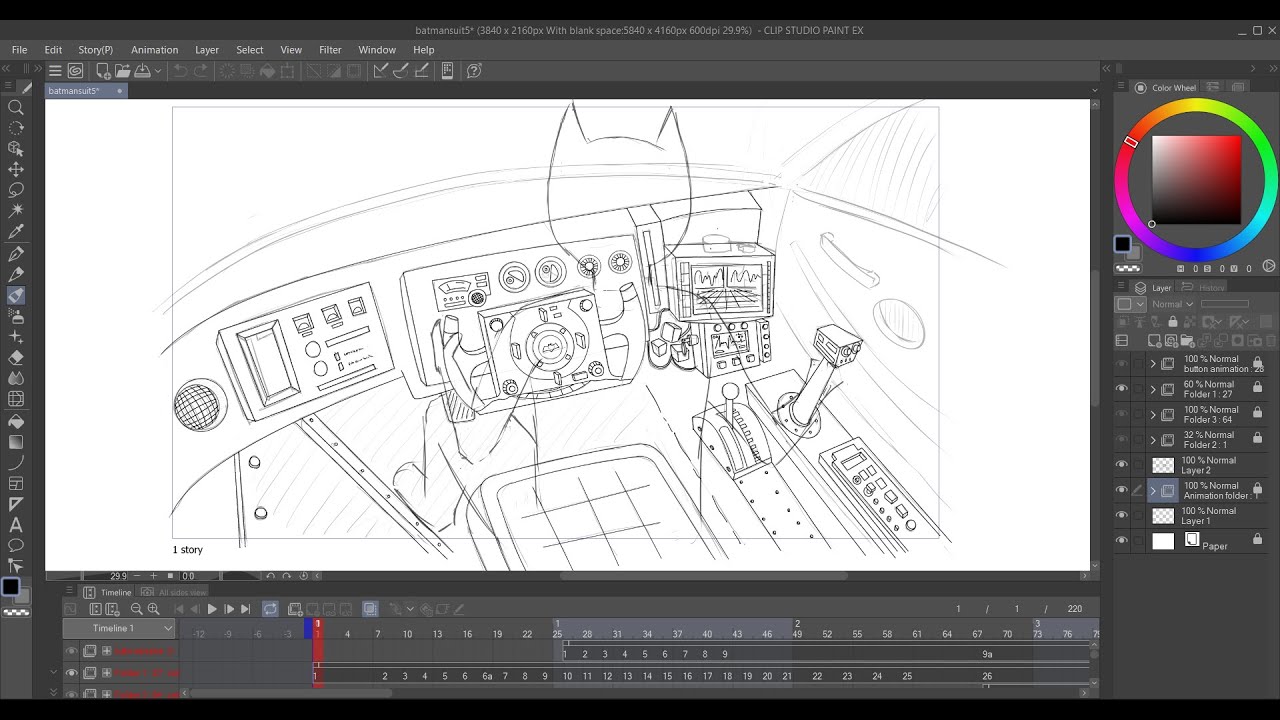Hide the Paper layer
This screenshot has height=720, width=1280.
[x=1121, y=541]
